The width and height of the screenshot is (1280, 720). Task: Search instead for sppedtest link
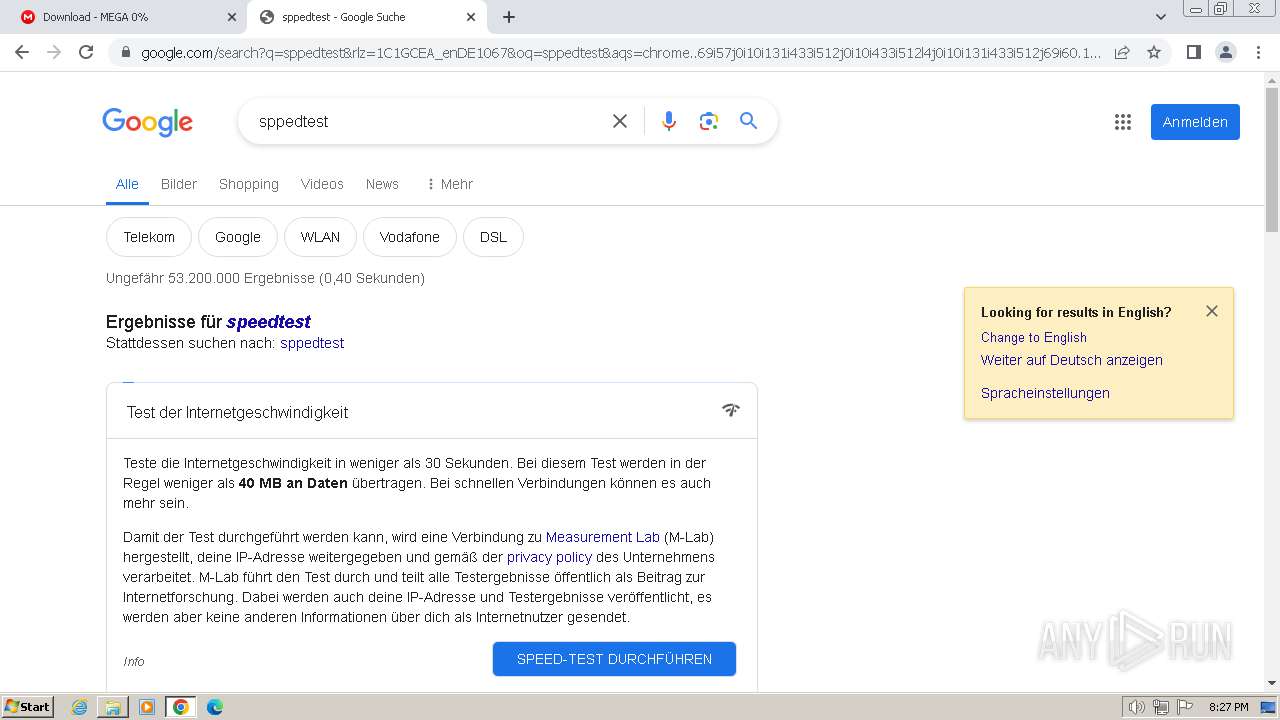pyautogui.click(x=312, y=343)
